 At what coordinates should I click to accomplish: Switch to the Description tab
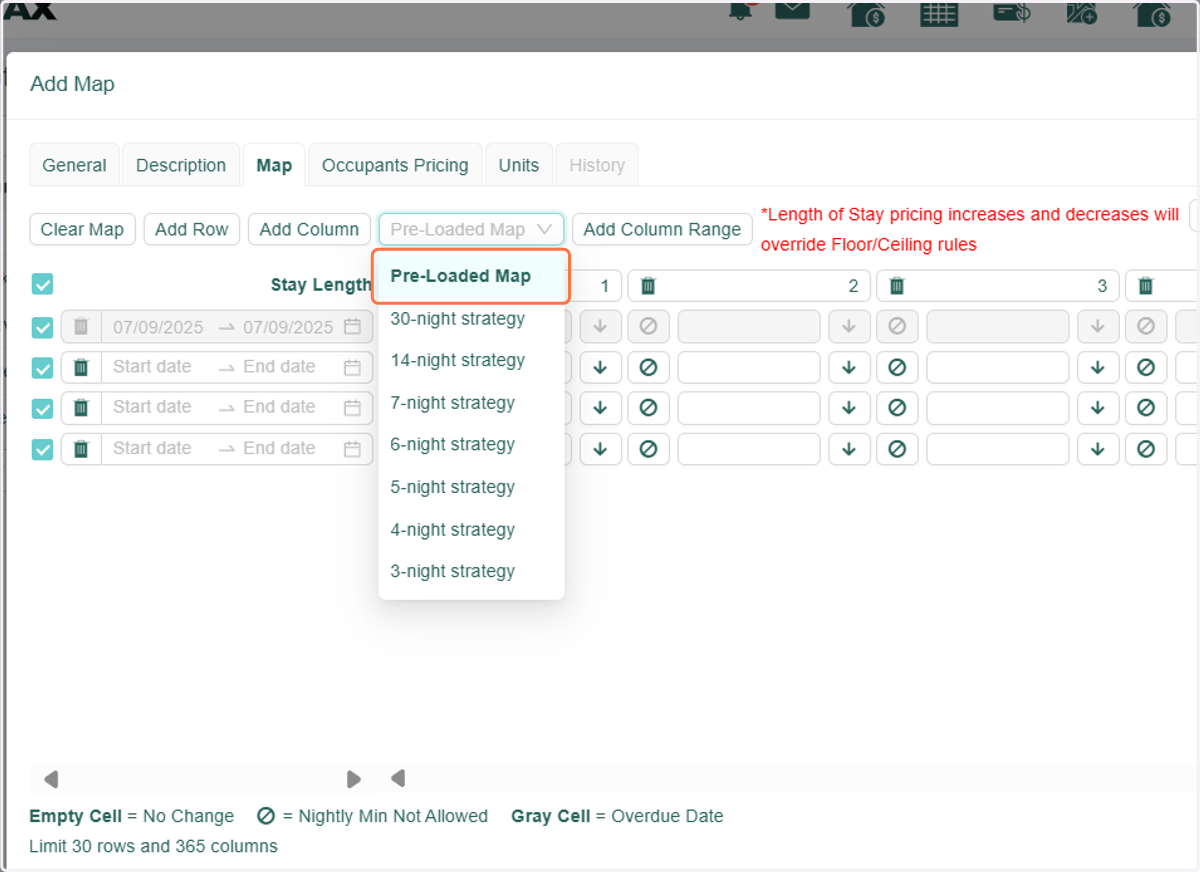181,165
